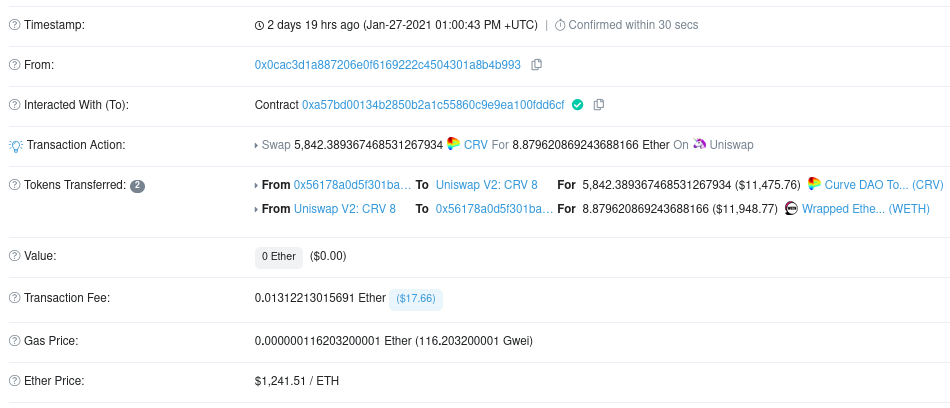Expand the second token transfer row arrow
This screenshot has height=408, width=950.
[257, 209]
